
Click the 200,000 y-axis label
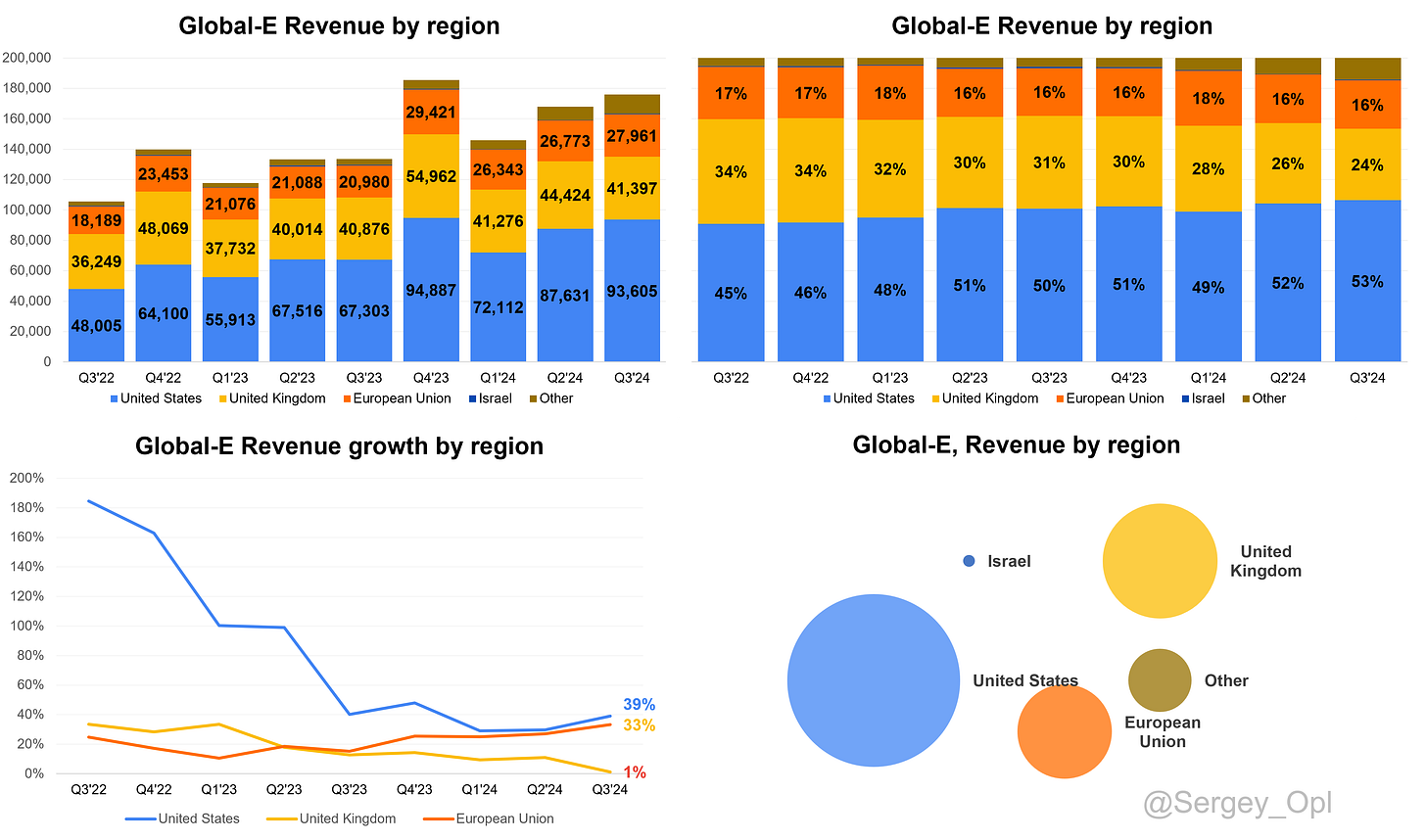point(26,58)
